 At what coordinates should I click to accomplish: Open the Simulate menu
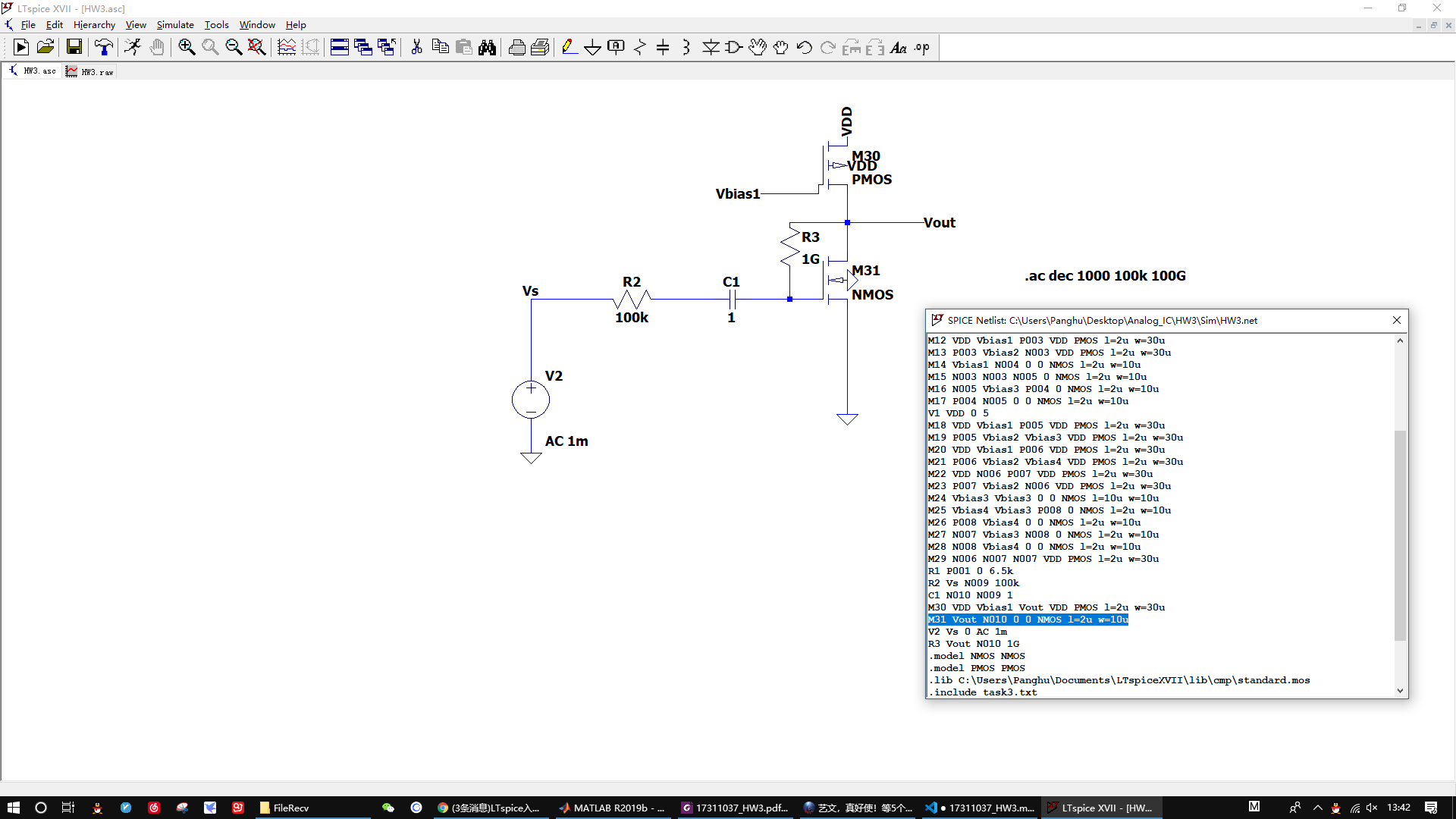175,24
